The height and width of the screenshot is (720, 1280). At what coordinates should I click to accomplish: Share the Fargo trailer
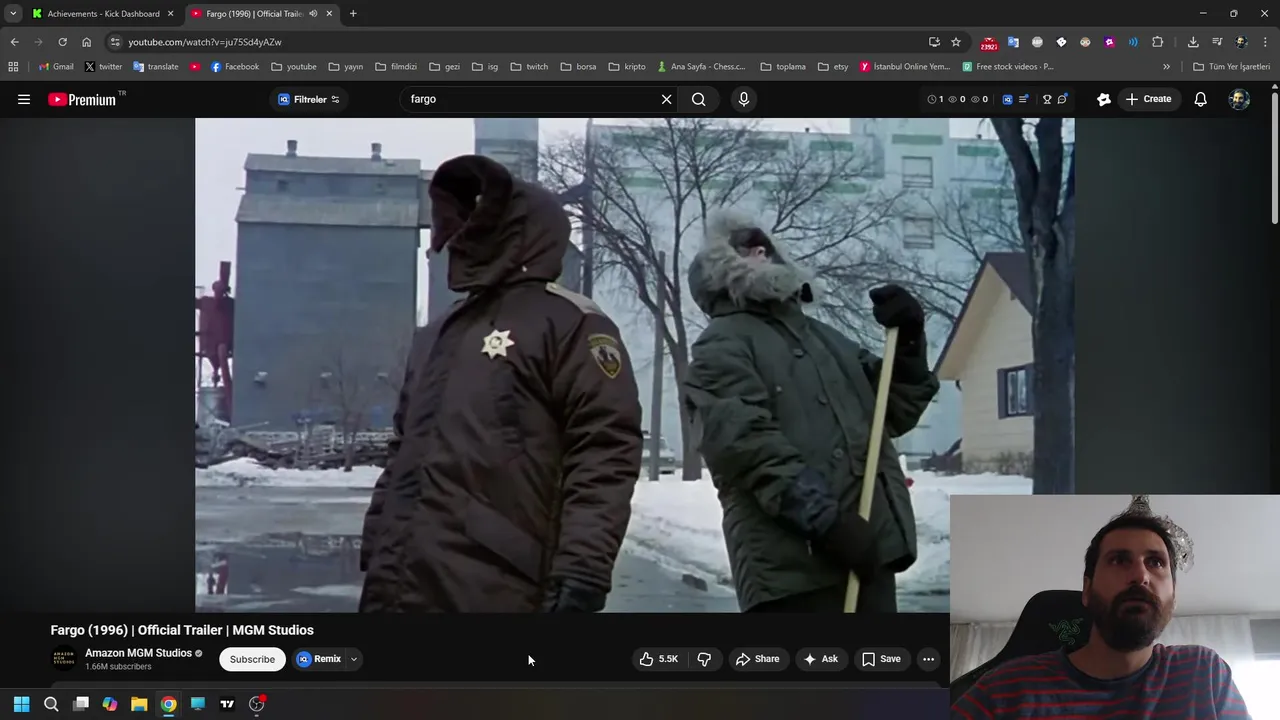[757, 659]
